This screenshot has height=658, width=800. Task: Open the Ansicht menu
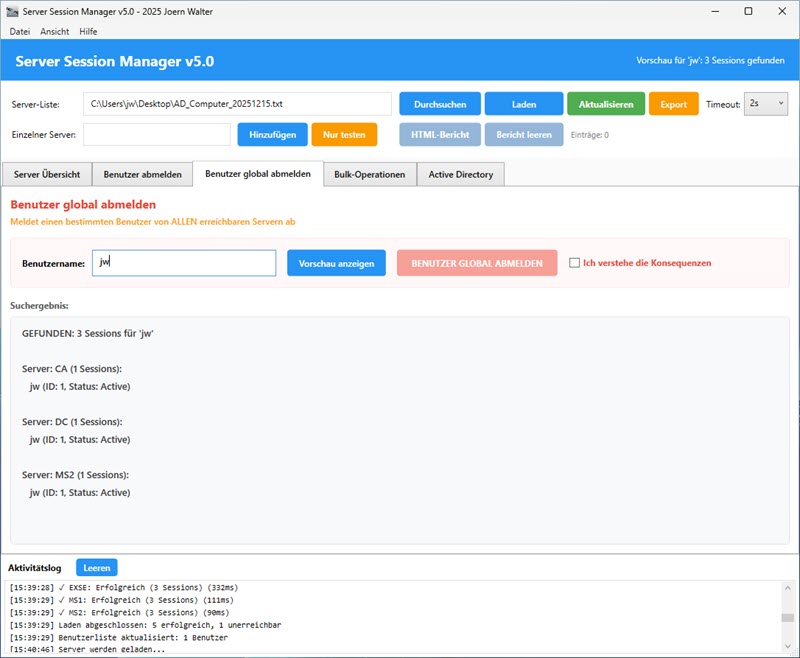click(x=55, y=32)
